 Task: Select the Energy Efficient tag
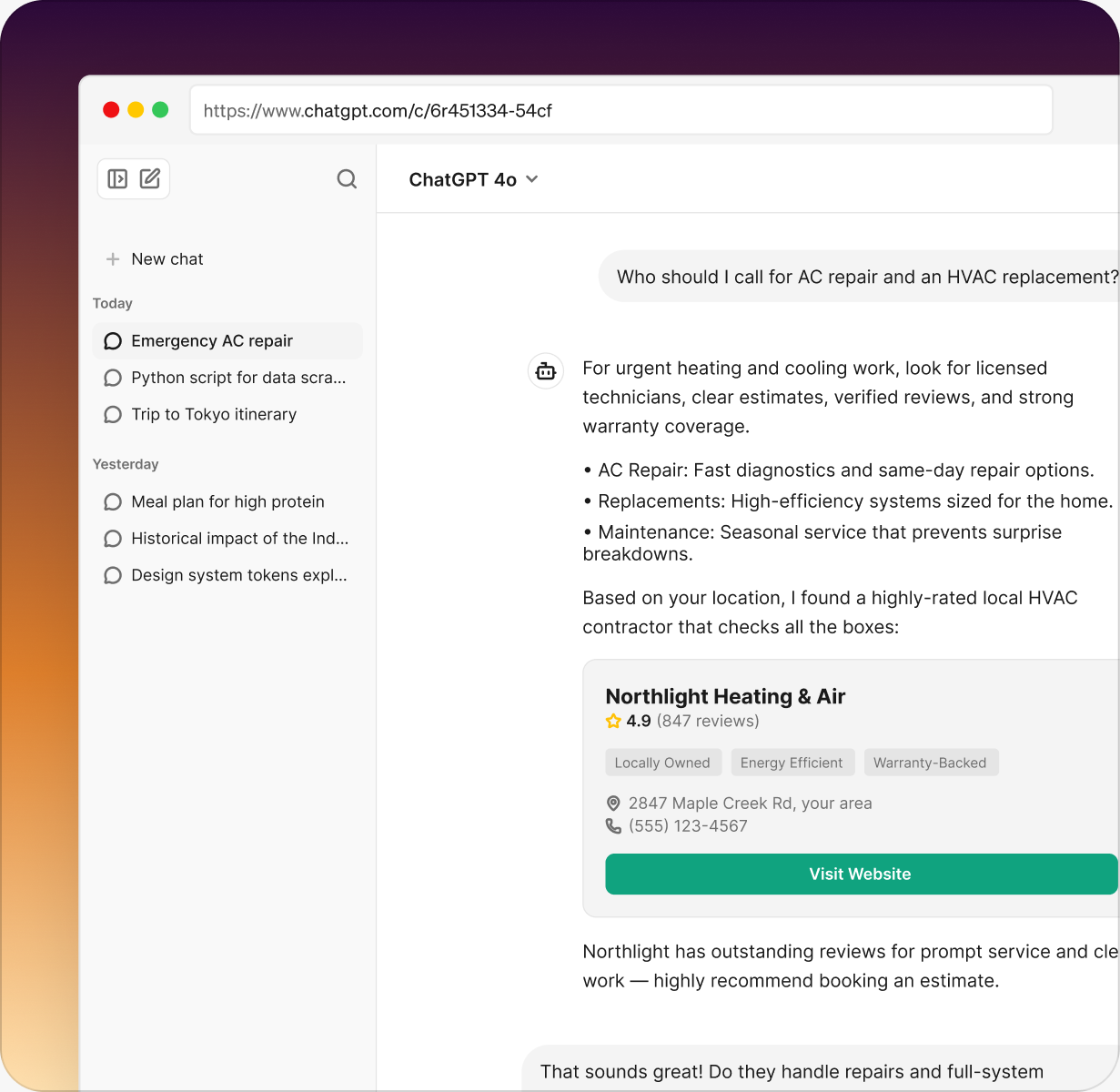792,763
